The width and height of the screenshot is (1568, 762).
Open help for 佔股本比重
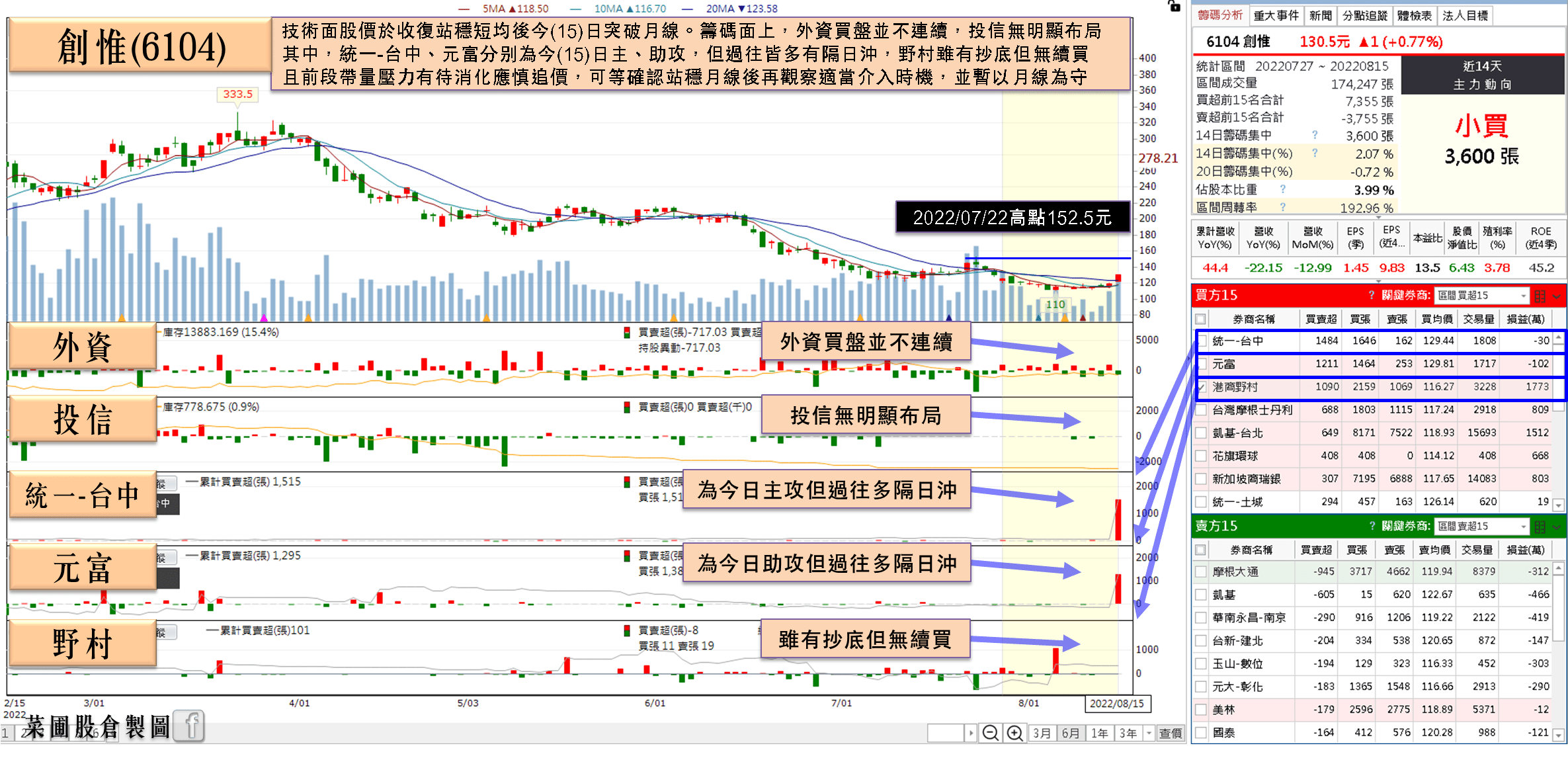pyautogui.click(x=1282, y=189)
